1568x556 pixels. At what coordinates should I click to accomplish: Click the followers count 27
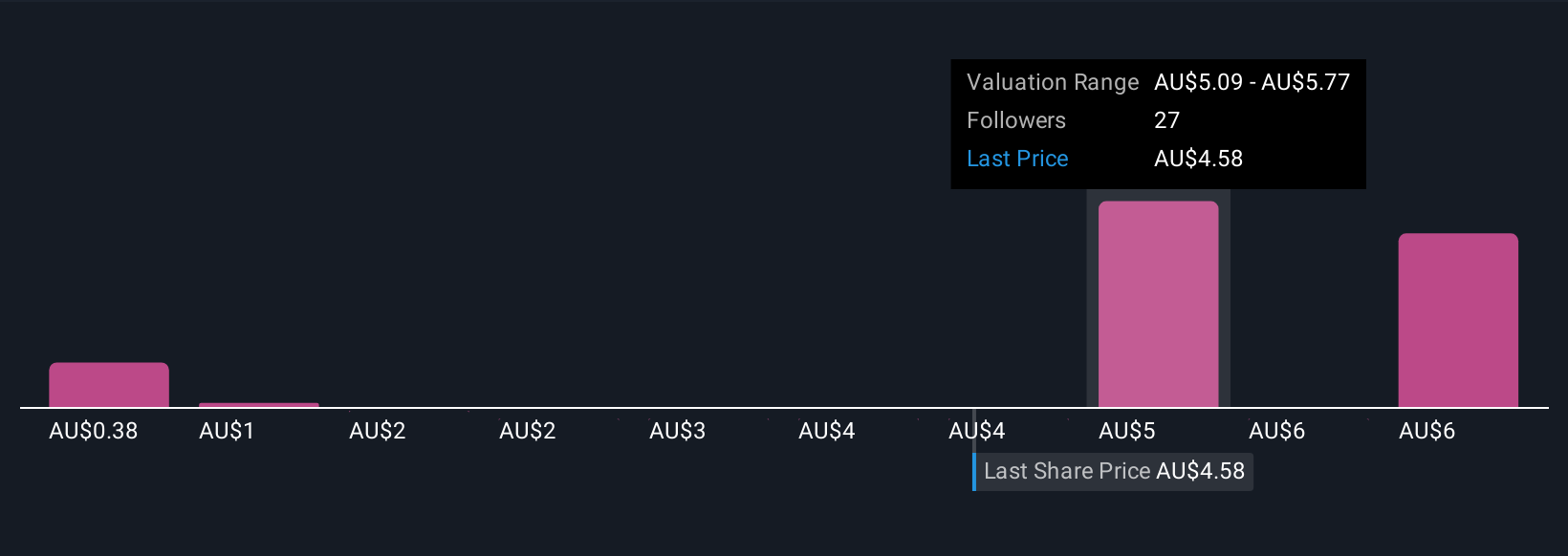[x=1167, y=120]
